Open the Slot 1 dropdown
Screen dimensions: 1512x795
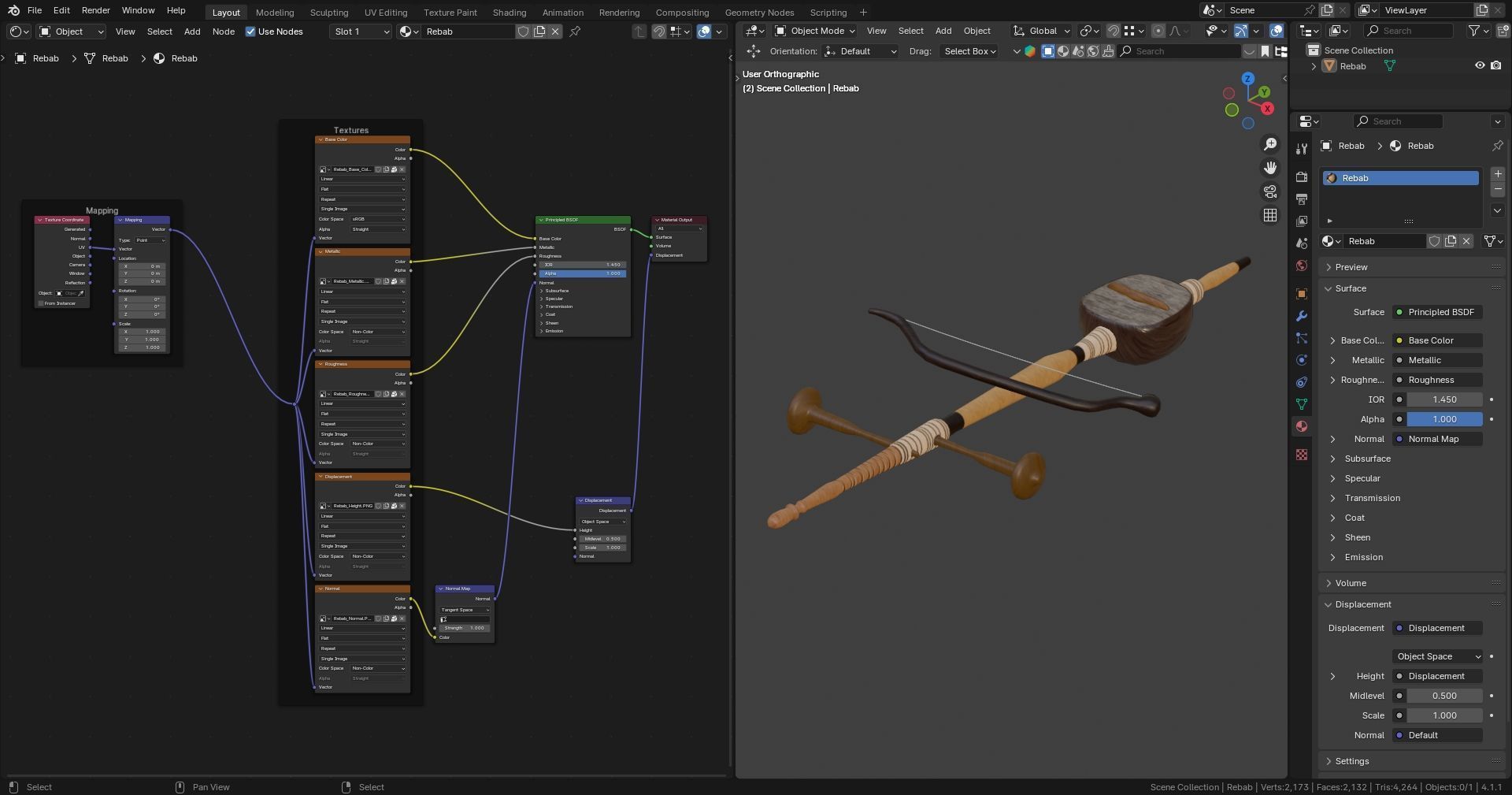(x=361, y=32)
